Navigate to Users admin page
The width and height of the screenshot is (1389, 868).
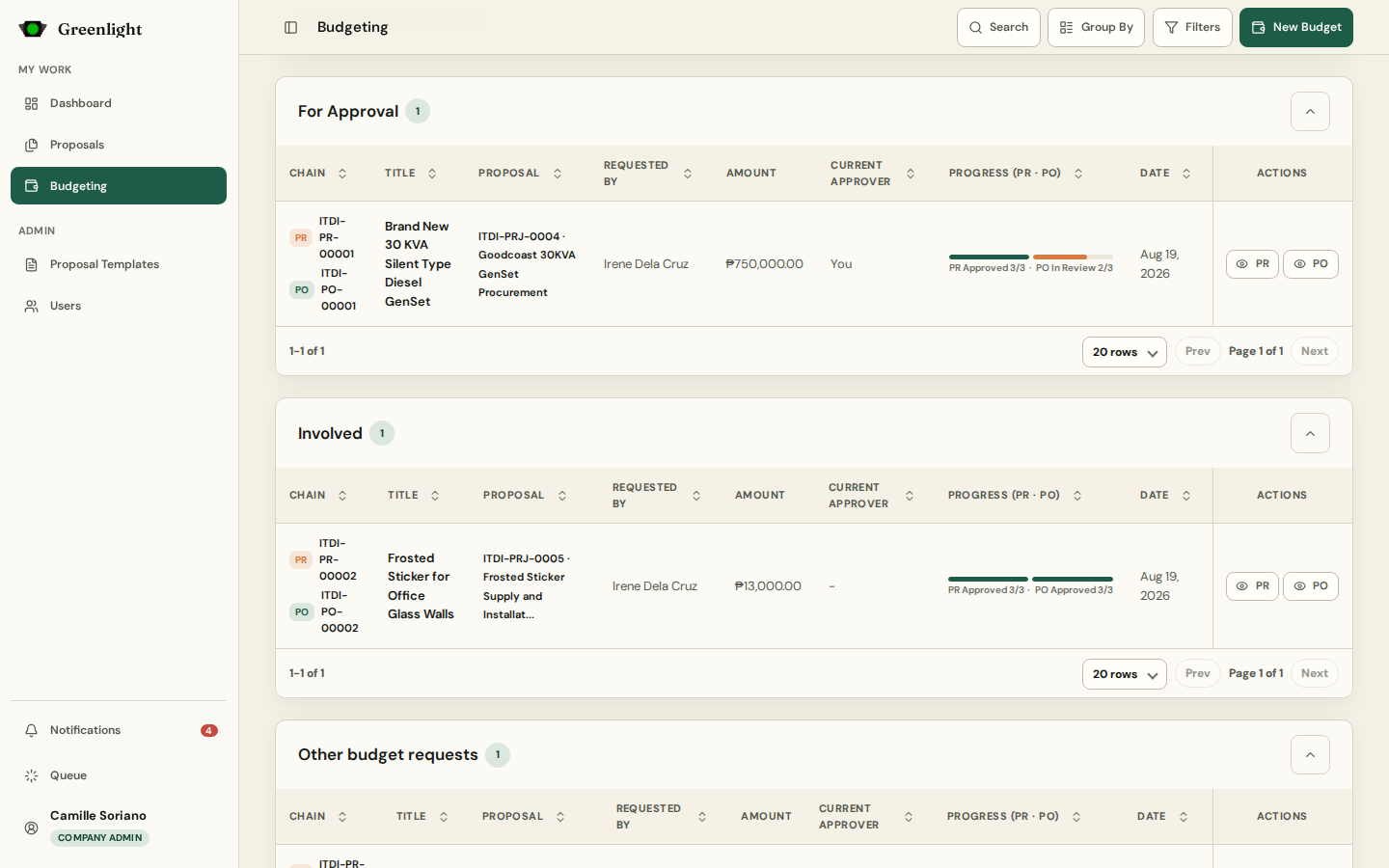[x=119, y=306]
